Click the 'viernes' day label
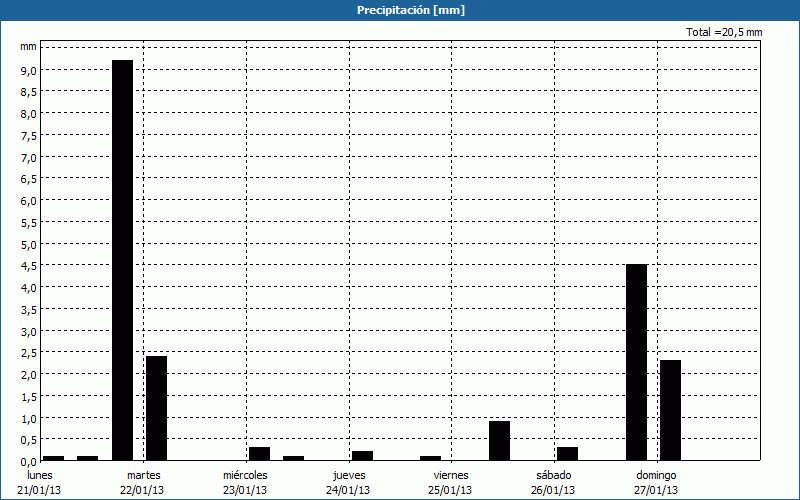 451,475
